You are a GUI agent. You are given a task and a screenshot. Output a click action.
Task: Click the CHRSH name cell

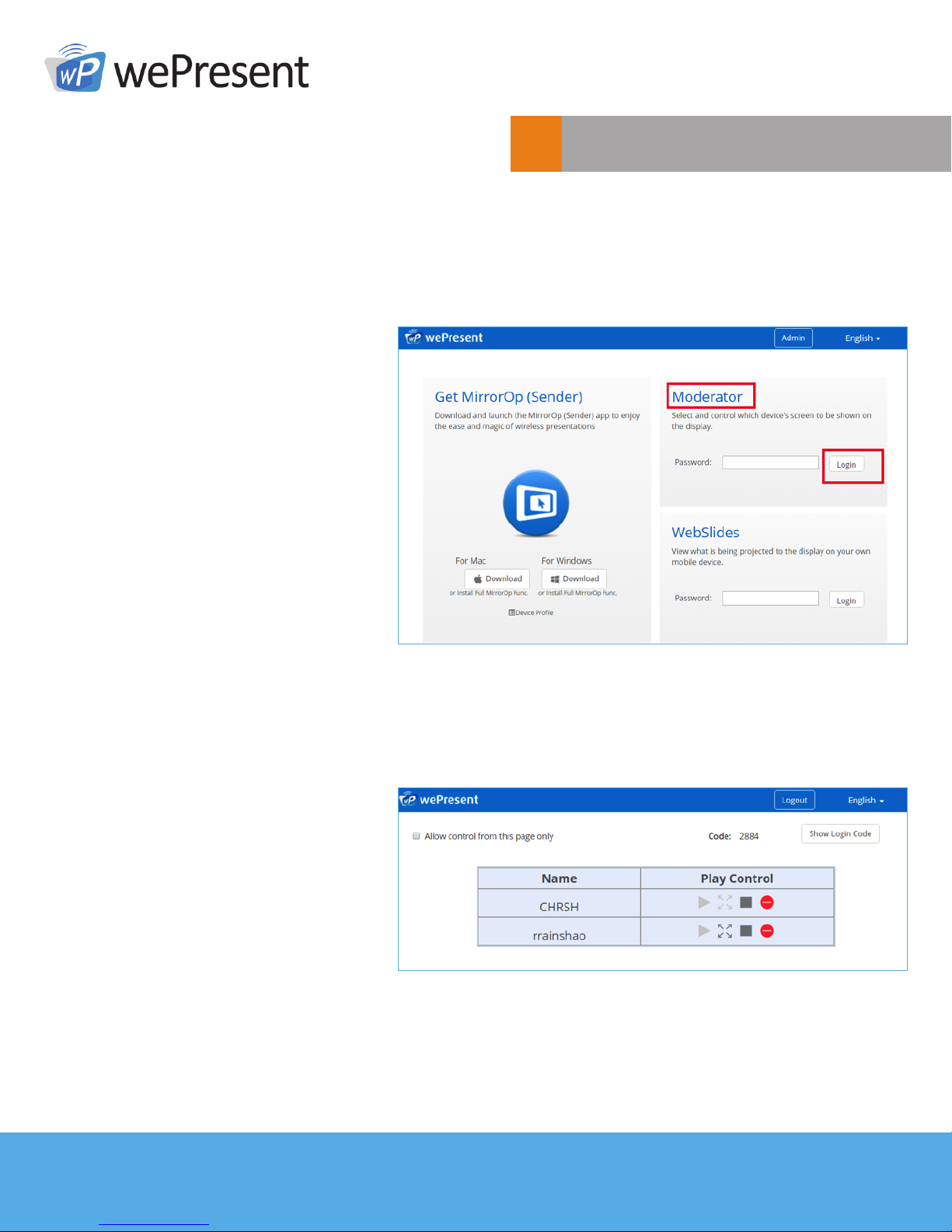click(x=559, y=903)
